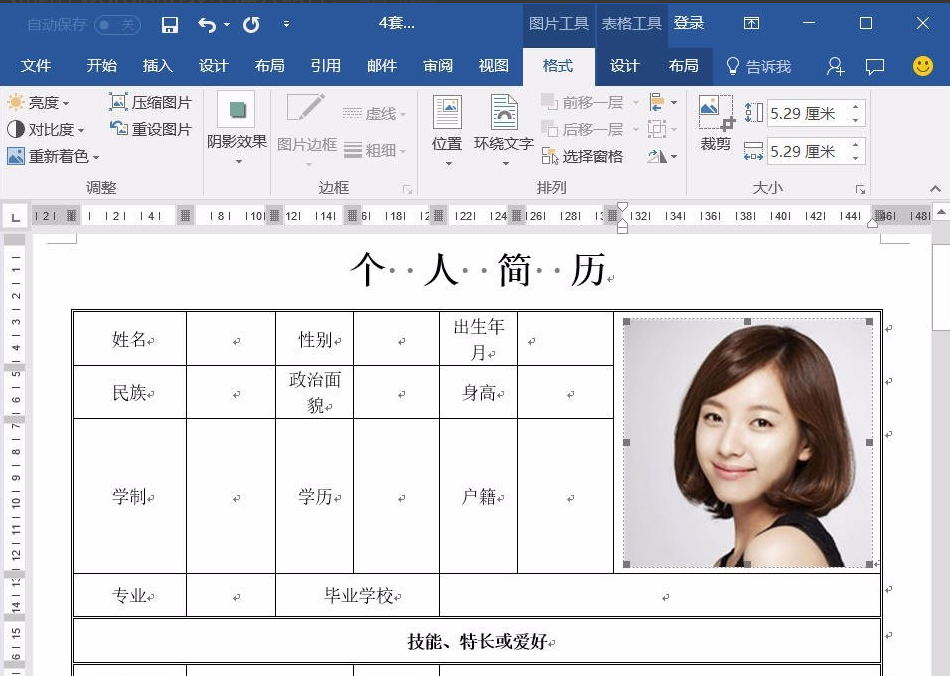Switch to the Insert (插入) tab
The image size is (950, 676).
coord(158,66)
